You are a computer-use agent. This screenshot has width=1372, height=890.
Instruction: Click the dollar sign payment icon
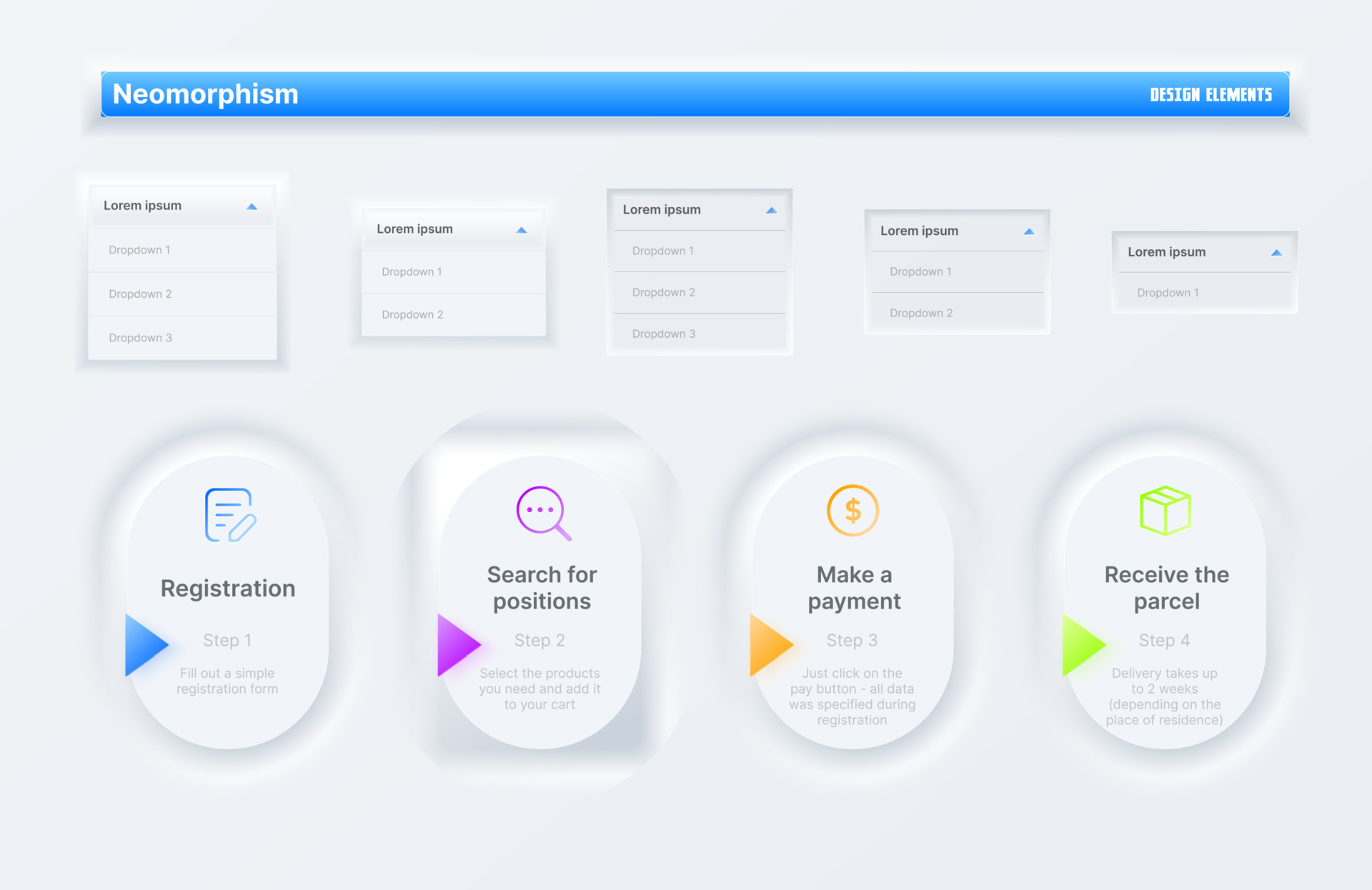[853, 510]
